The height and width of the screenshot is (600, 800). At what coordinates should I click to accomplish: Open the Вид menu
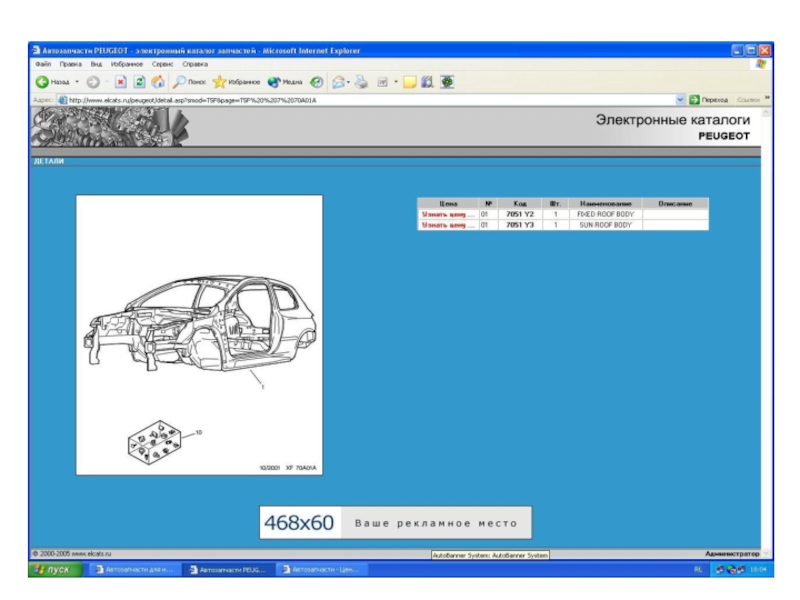(96, 64)
